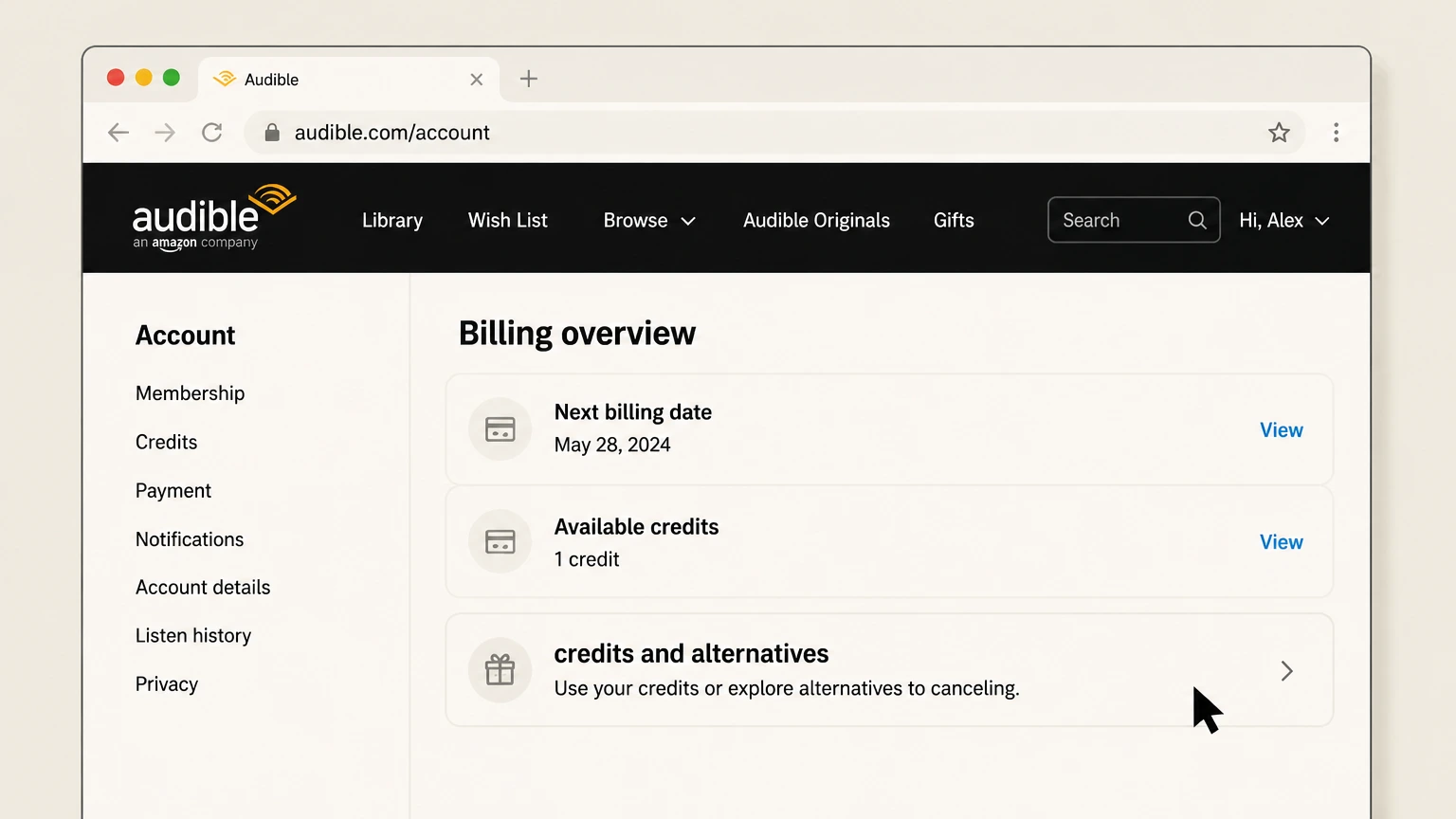Screen dimensions: 1456x819
Task: Click the audible.com/account address bar
Action: [773, 133]
